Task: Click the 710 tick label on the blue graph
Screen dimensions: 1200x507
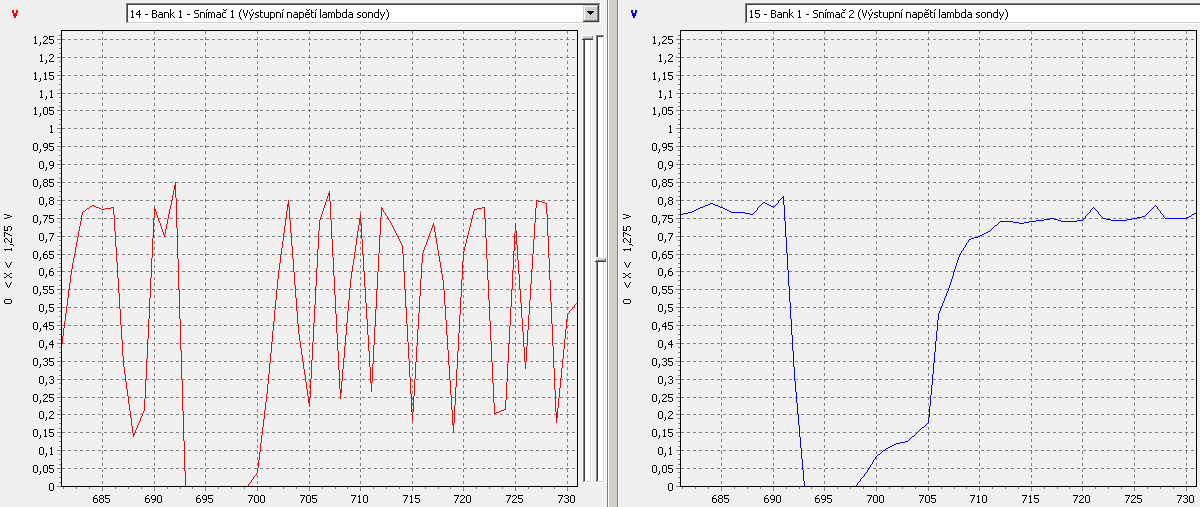Action: click(977, 498)
